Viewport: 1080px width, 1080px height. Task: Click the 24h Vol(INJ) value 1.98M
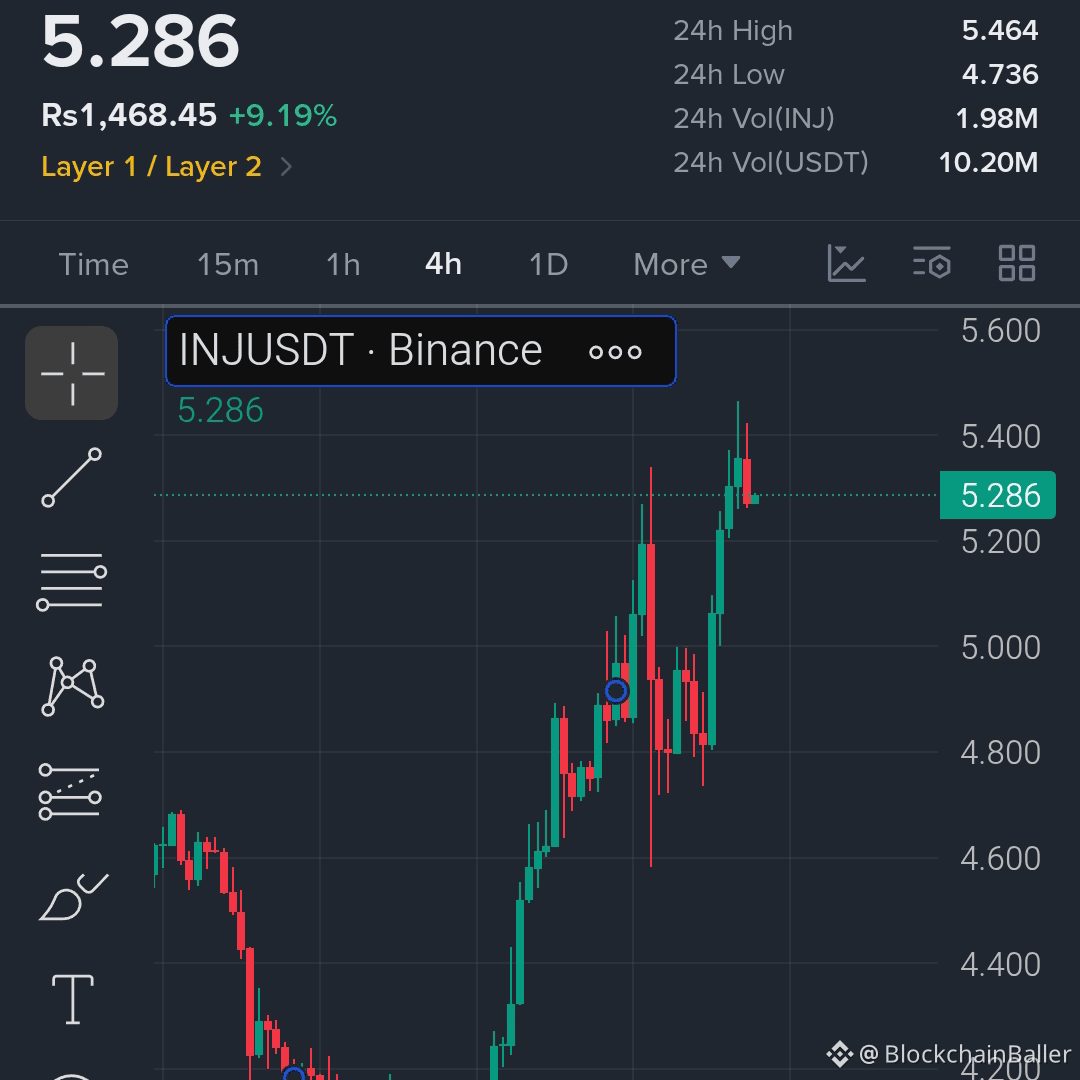997,118
